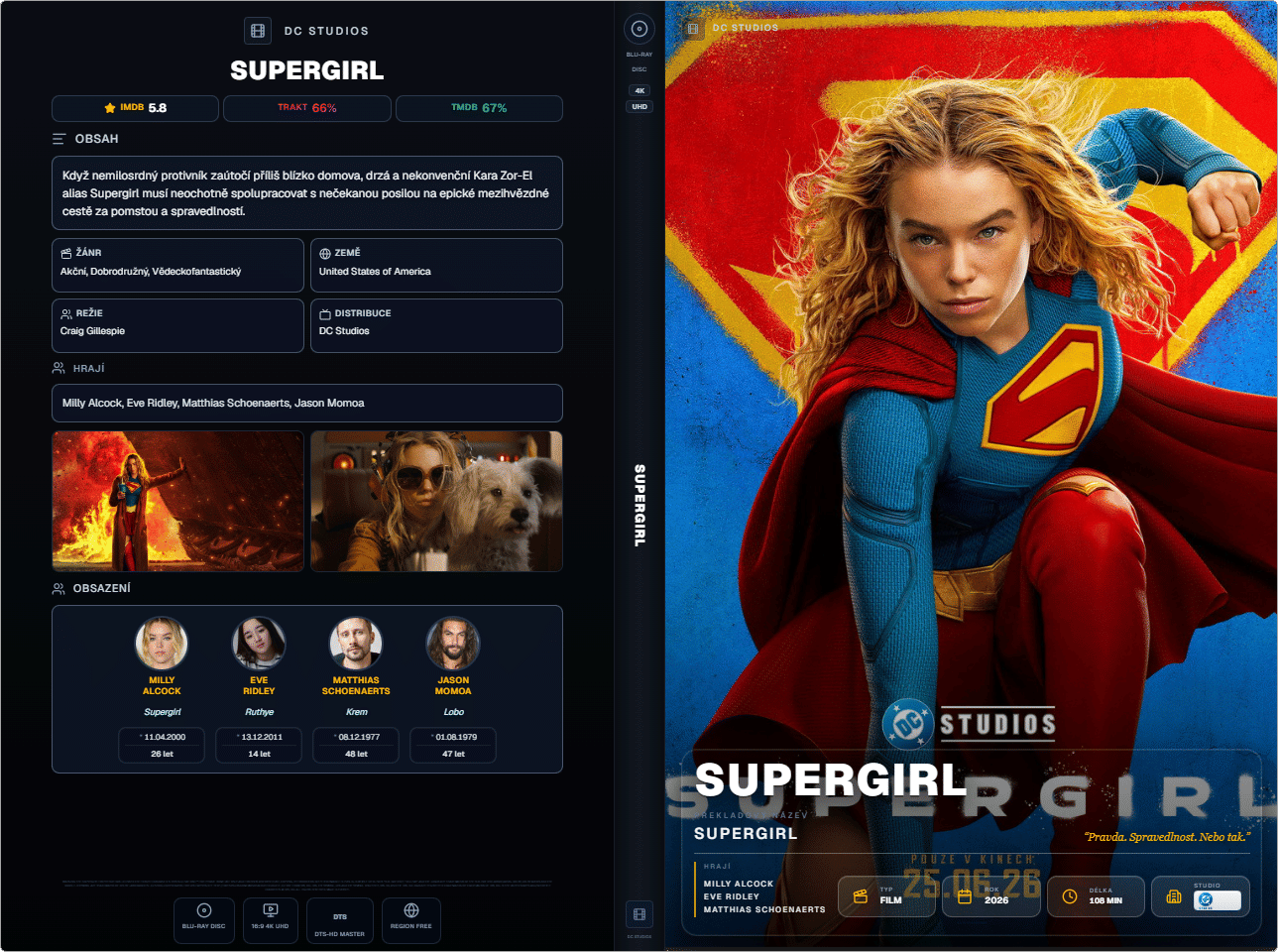Select Milly Alcock's cast portrait
The image size is (1278, 952).
pyautogui.click(x=162, y=643)
